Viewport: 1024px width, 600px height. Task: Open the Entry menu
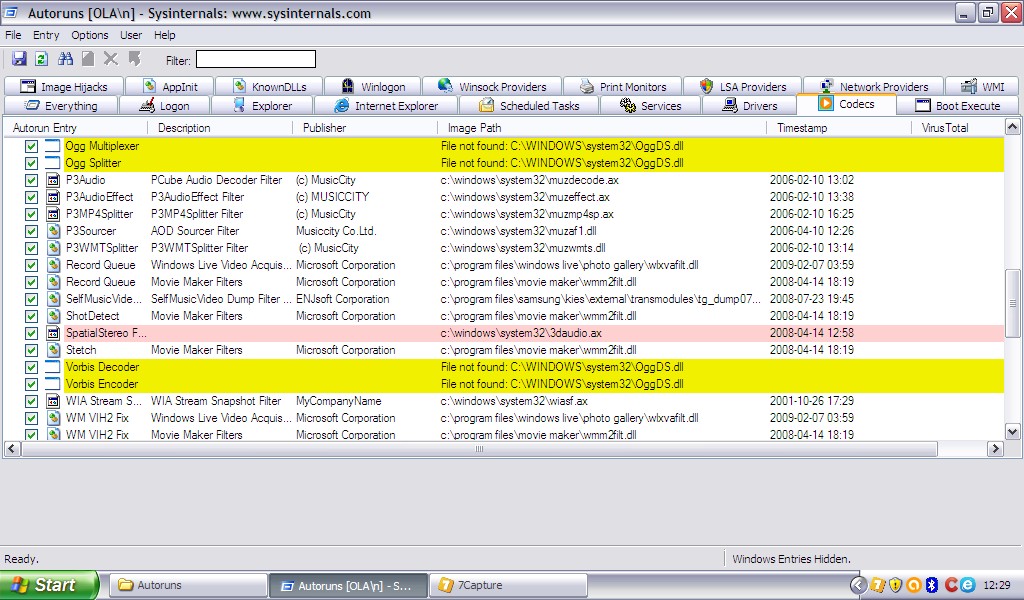(x=46, y=35)
